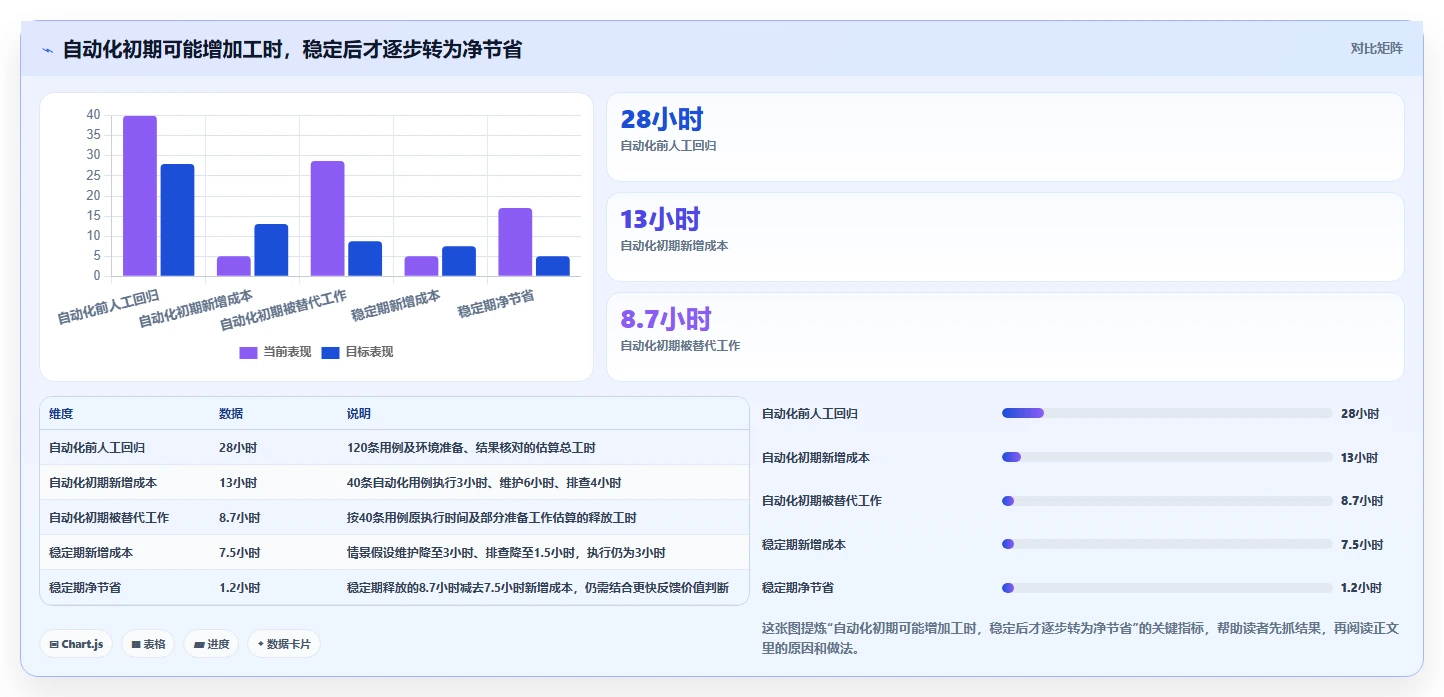Viewport: 1444px width, 697px height.
Task: Click the progress bar for 稳定期新增成本
Action: (x=1167, y=544)
